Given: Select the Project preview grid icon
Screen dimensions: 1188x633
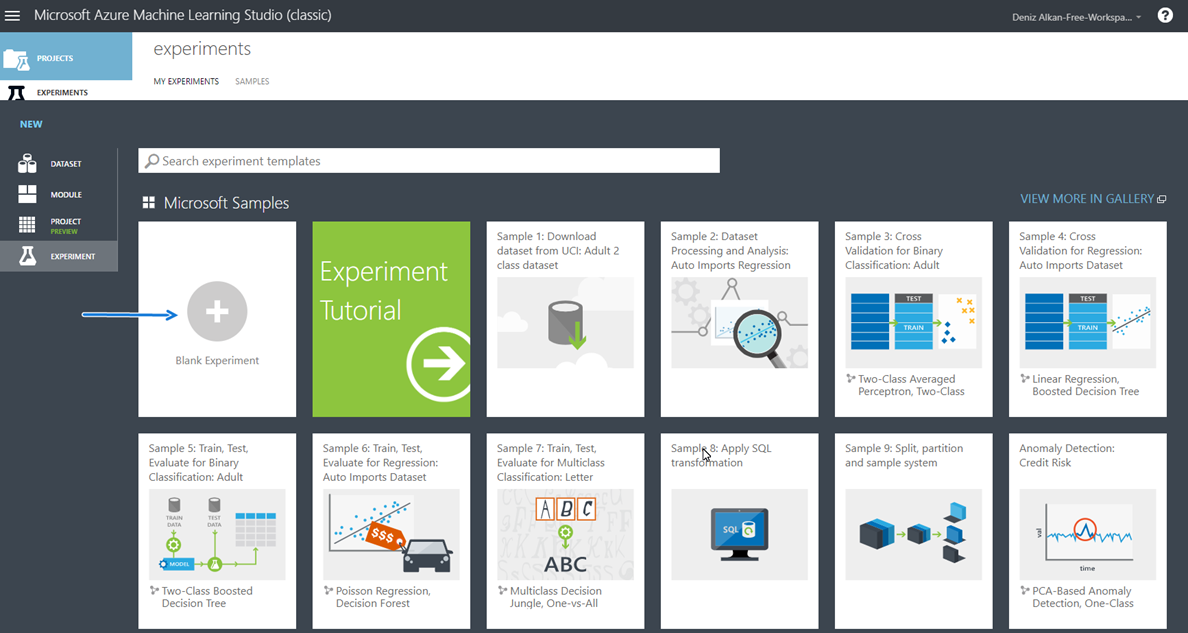Looking at the screenshot, I should (x=27, y=224).
